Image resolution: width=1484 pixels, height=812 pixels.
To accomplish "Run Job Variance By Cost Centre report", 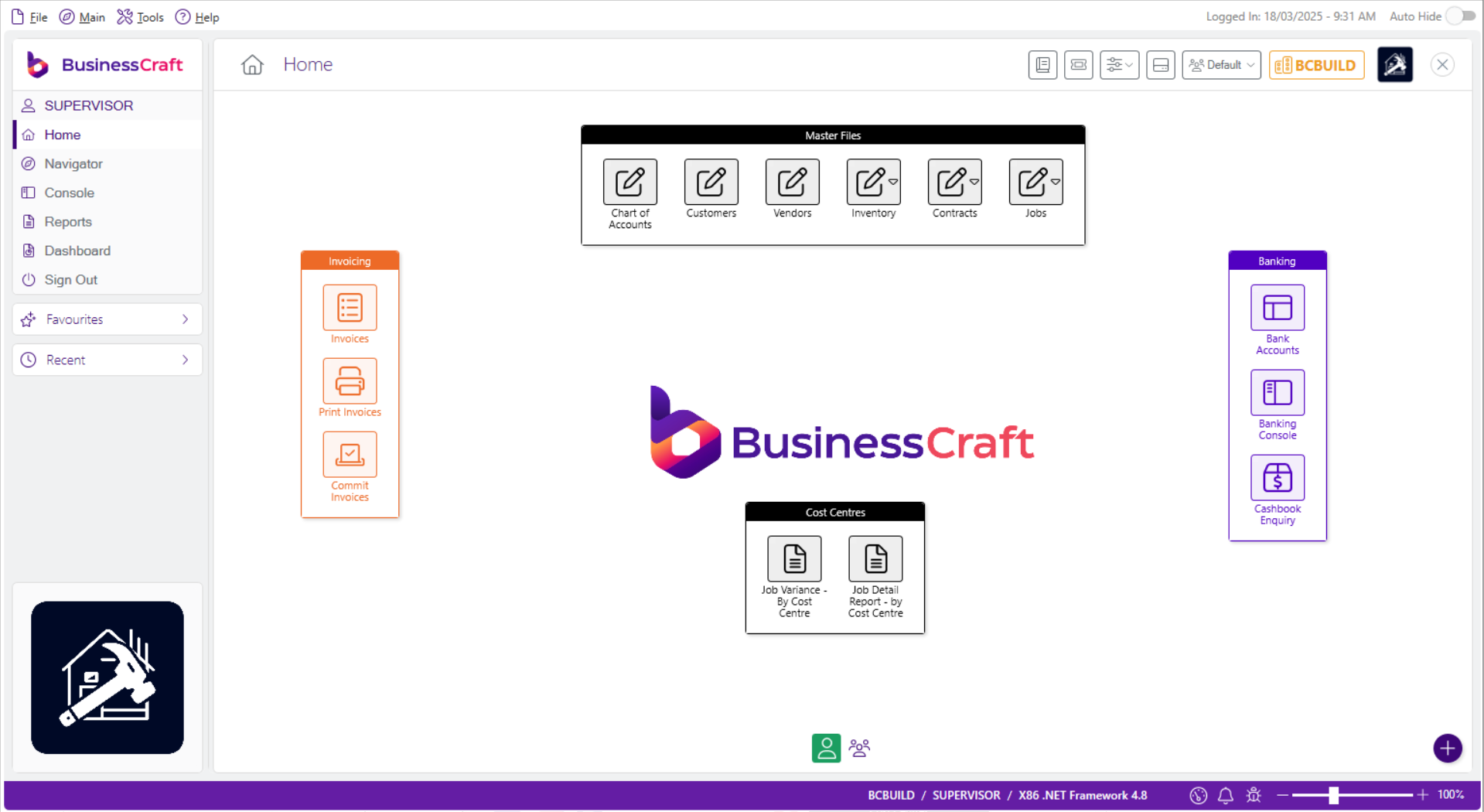I will 794,558.
